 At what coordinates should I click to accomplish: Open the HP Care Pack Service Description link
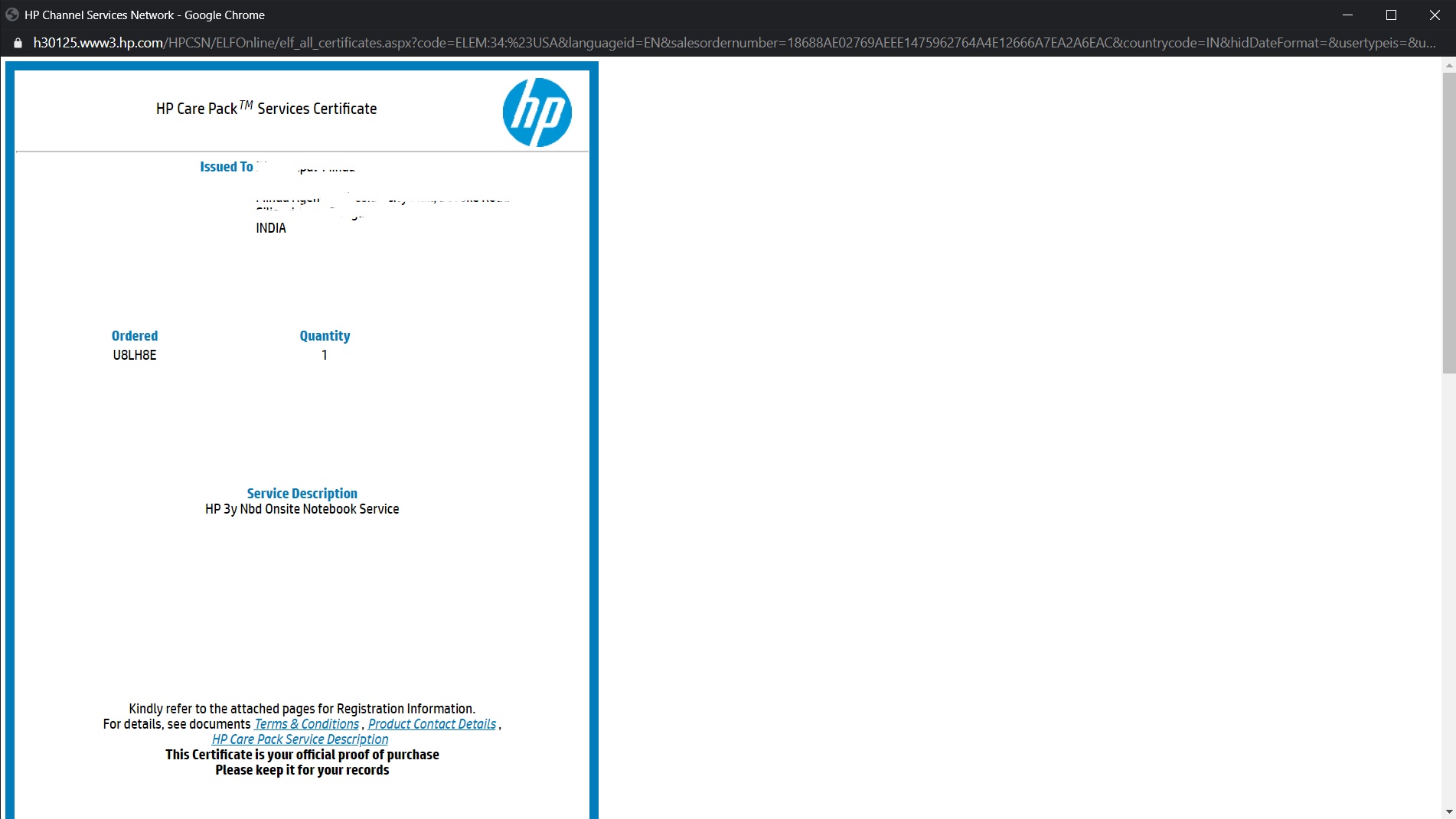(299, 739)
